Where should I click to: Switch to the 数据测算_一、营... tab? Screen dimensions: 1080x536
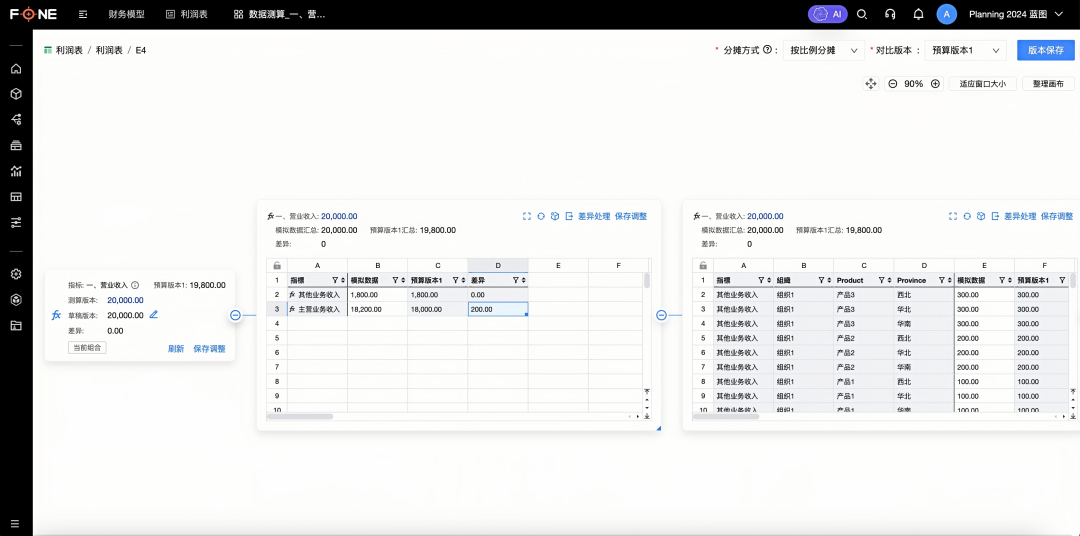(279, 14)
